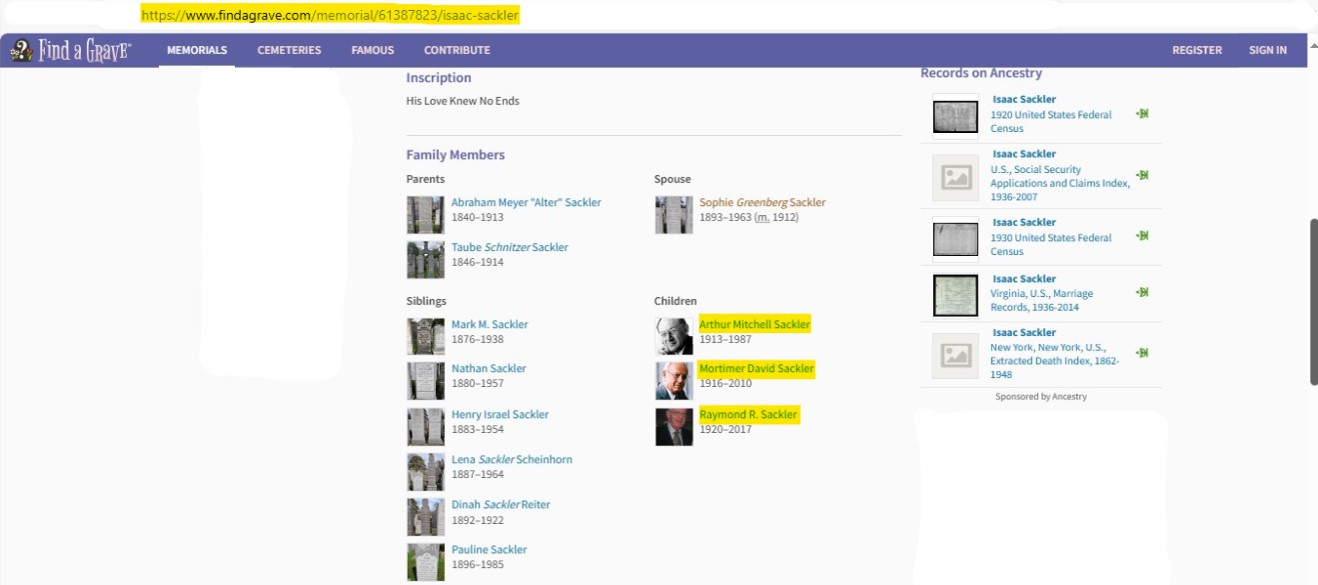Open Social Security Applications and Claims Index record
The height and width of the screenshot is (585, 1318).
tap(1060, 183)
